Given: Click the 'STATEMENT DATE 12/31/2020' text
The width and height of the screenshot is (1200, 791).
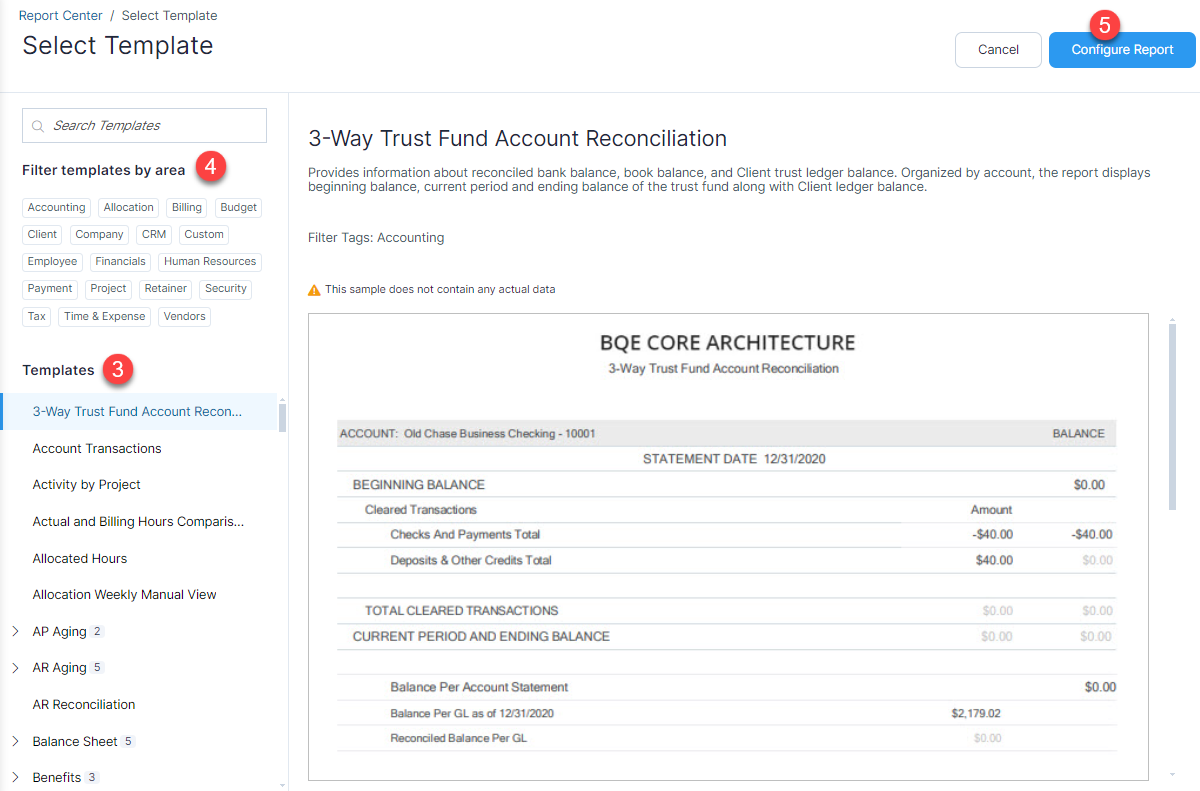Looking at the screenshot, I should [734, 459].
